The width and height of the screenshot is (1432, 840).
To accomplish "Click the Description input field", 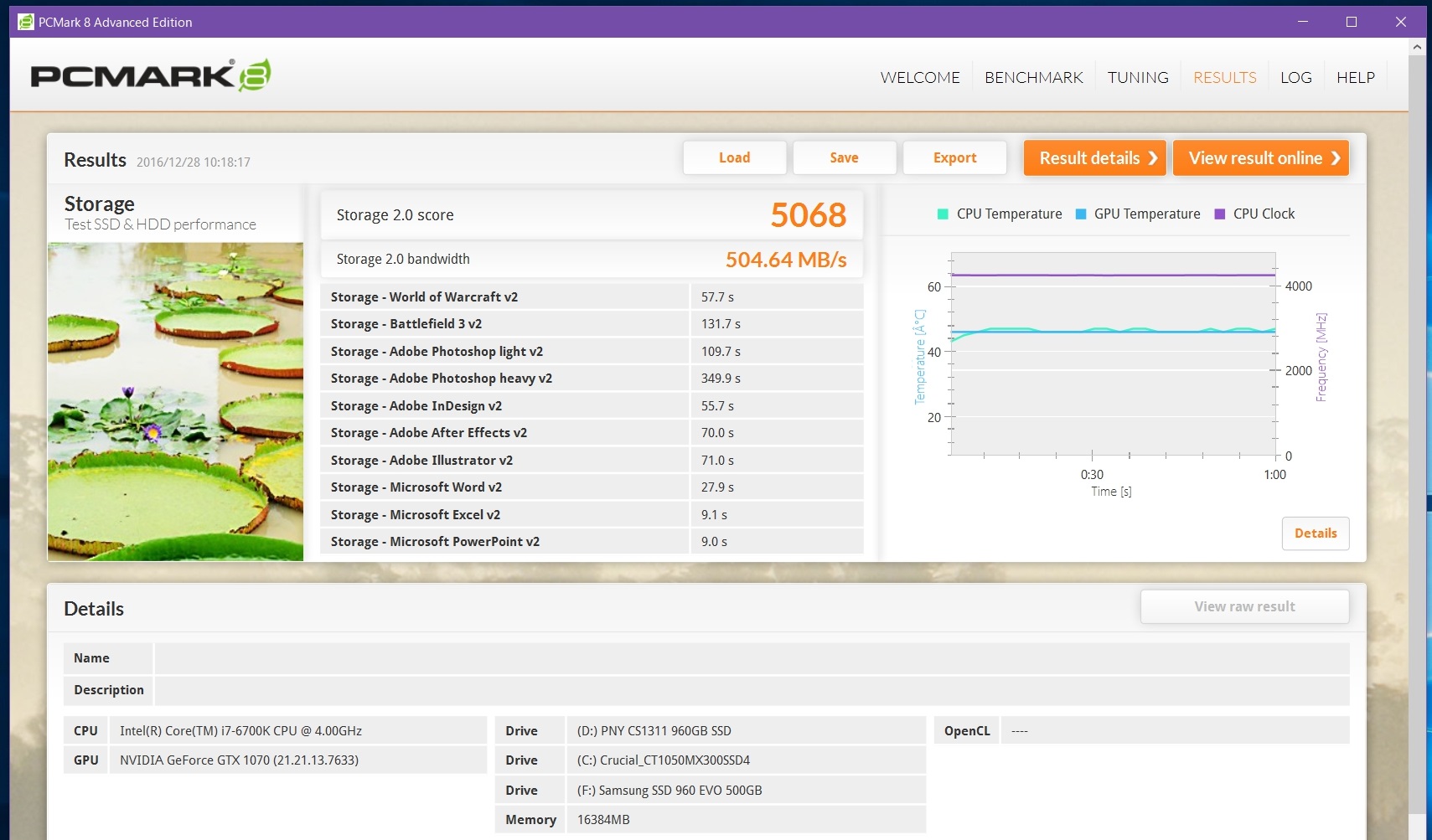I will pyautogui.click(x=752, y=690).
